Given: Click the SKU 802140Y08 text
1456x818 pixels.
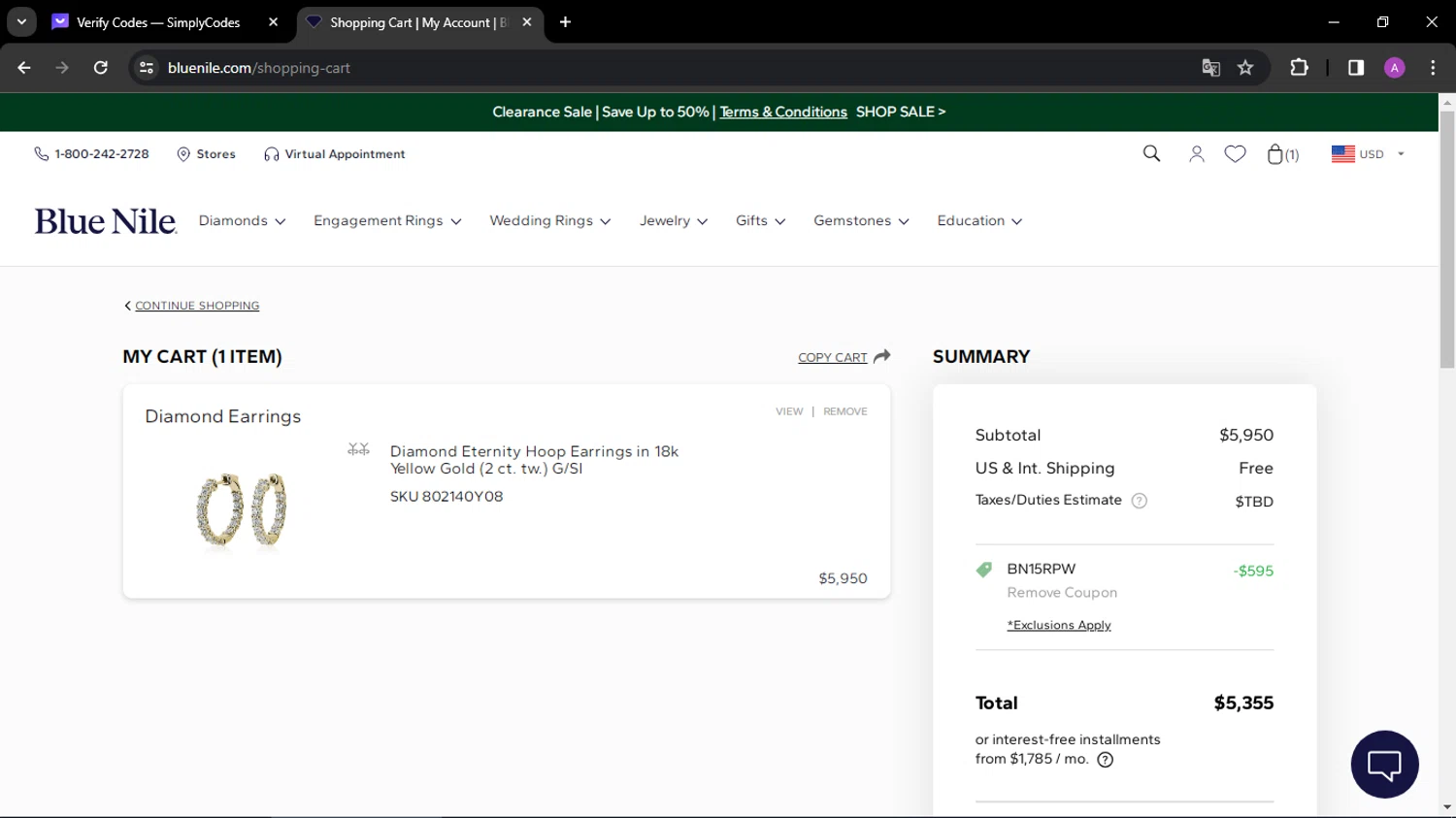Looking at the screenshot, I should point(447,497).
